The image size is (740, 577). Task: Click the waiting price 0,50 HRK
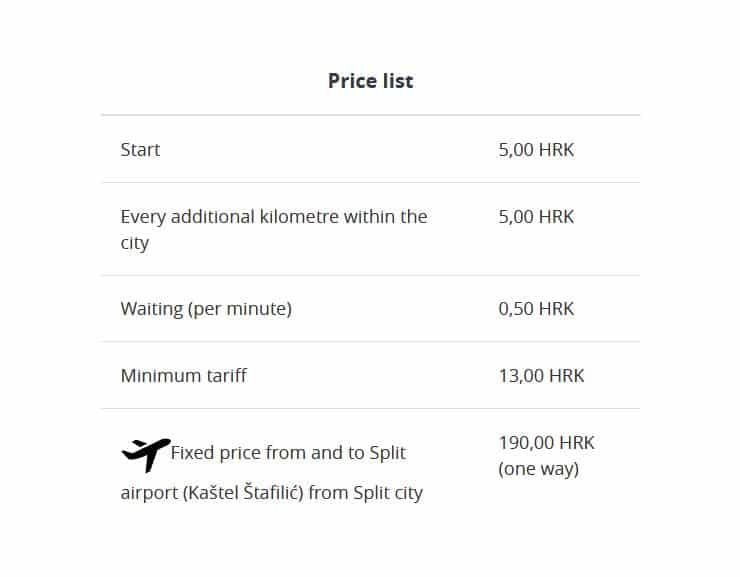[x=536, y=309]
